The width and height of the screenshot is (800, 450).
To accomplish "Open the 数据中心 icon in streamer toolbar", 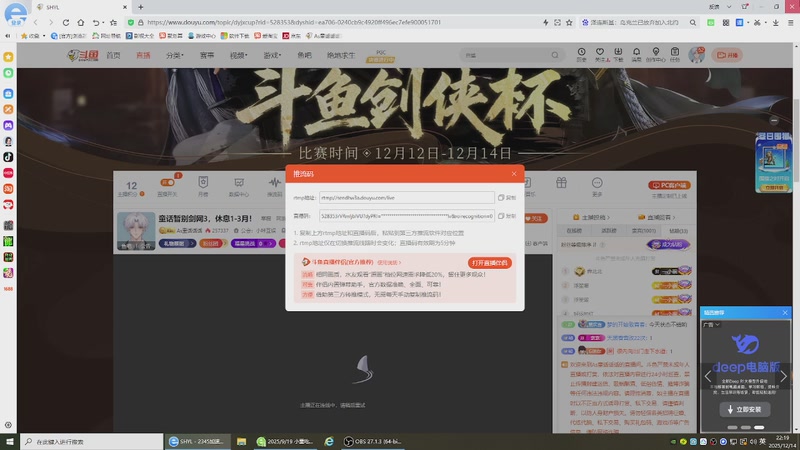I will coord(239,187).
